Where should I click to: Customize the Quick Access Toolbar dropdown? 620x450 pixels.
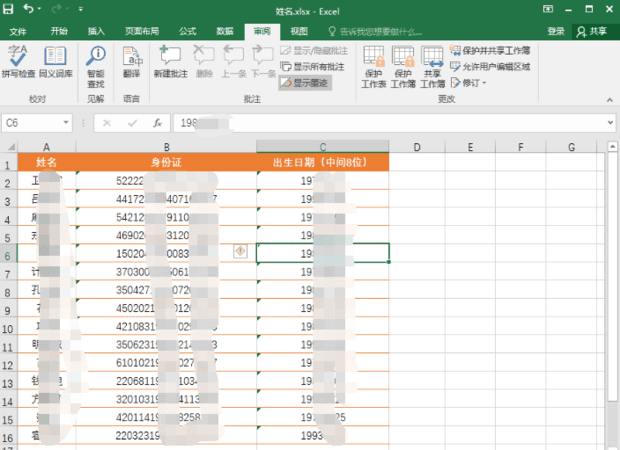[80, 9]
